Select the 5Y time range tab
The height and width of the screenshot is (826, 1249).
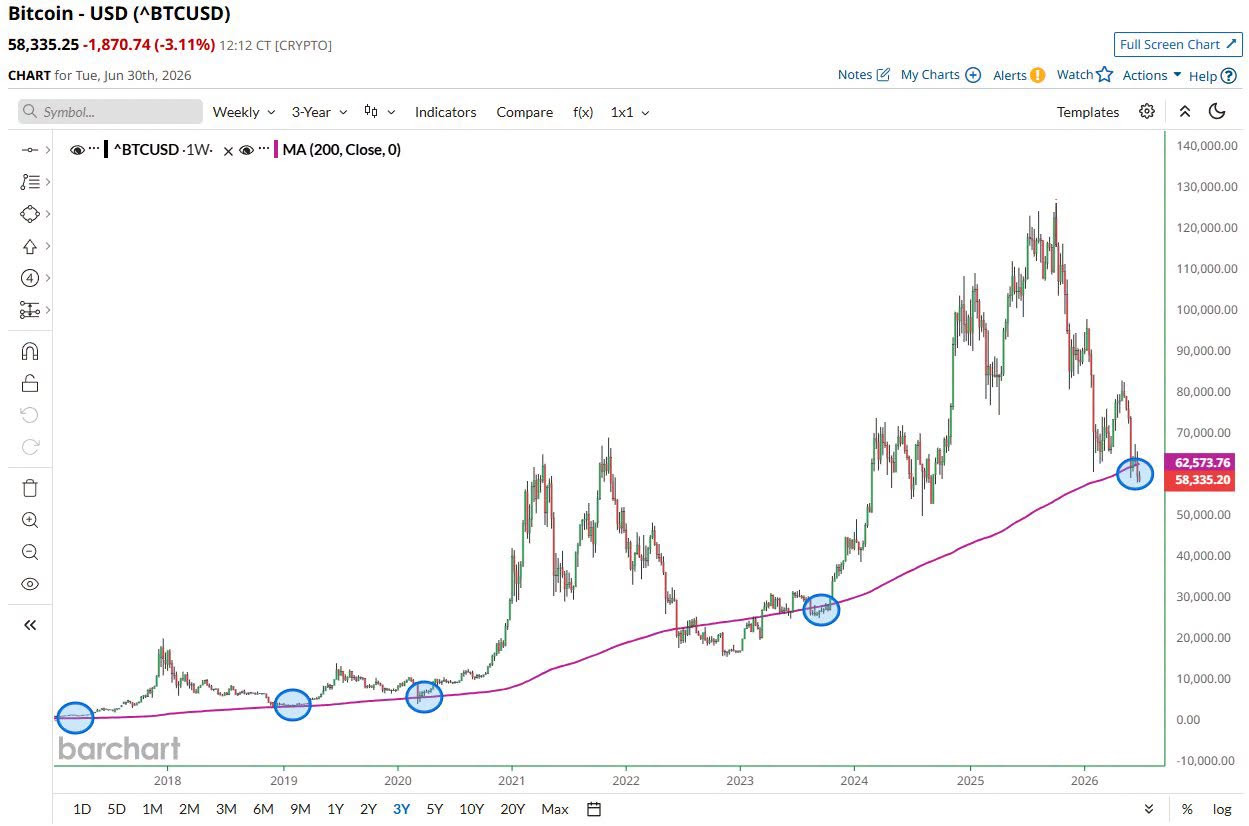point(434,809)
